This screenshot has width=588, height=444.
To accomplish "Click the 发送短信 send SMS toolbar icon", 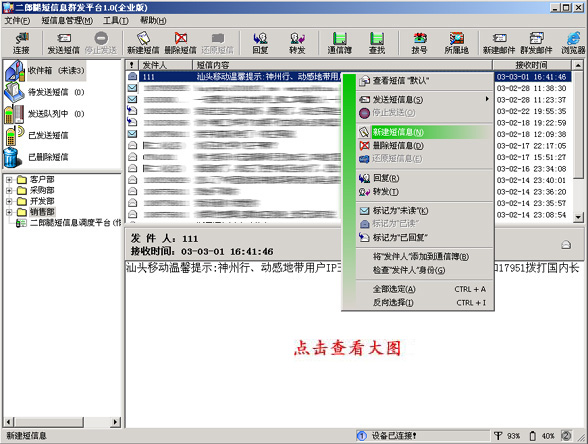I will (x=63, y=43).
